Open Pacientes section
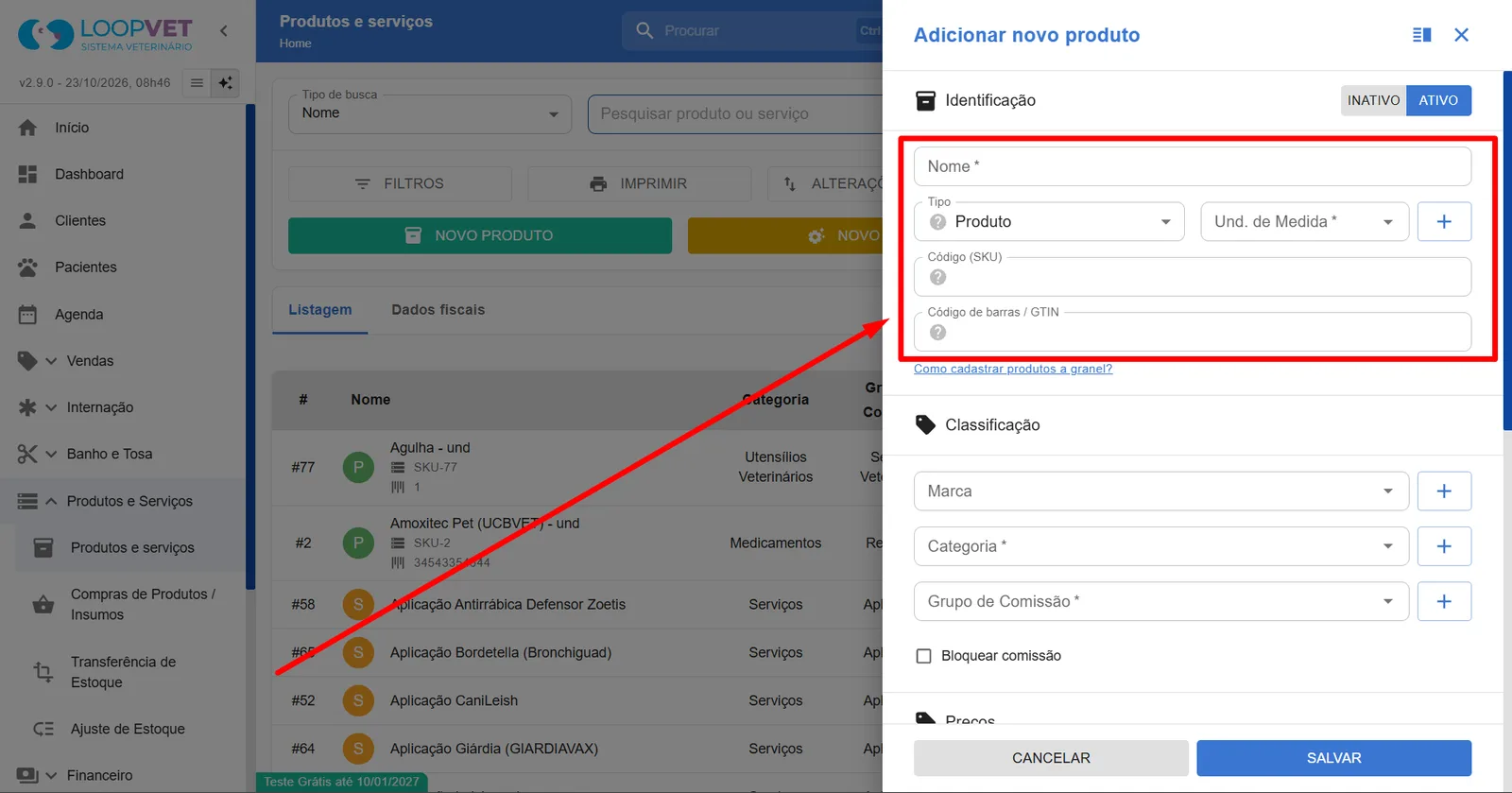This screenshot has height=793, width=1512. (x=86, y=267)
